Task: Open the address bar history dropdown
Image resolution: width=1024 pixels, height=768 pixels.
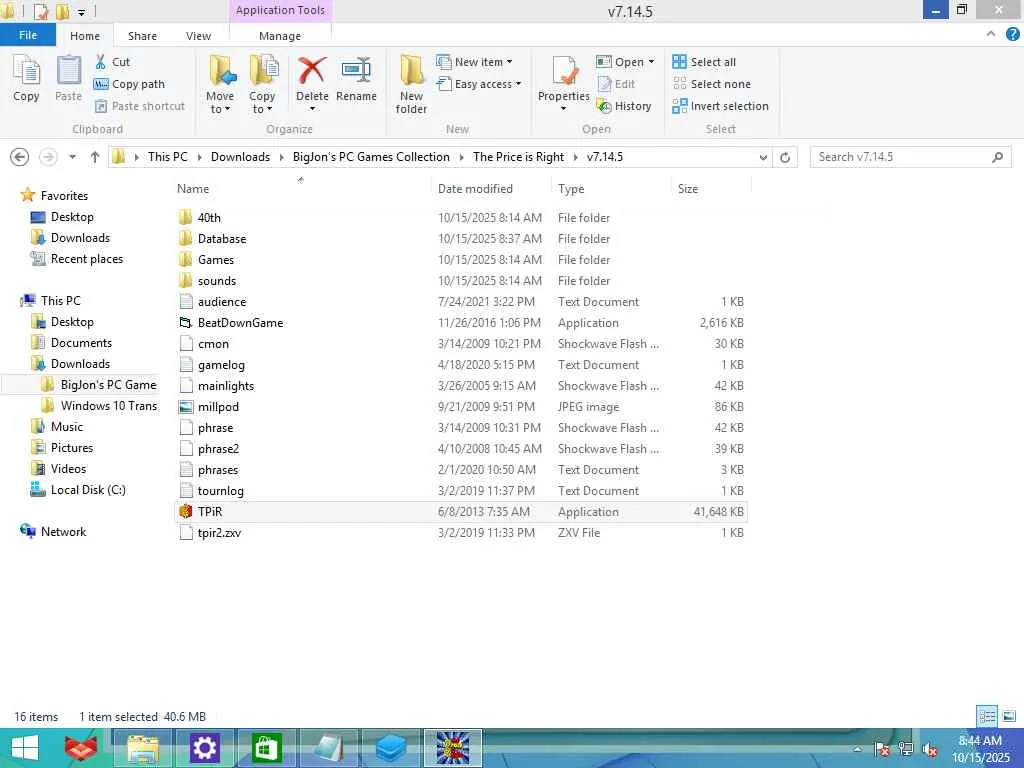Action: tap(763, 157)
